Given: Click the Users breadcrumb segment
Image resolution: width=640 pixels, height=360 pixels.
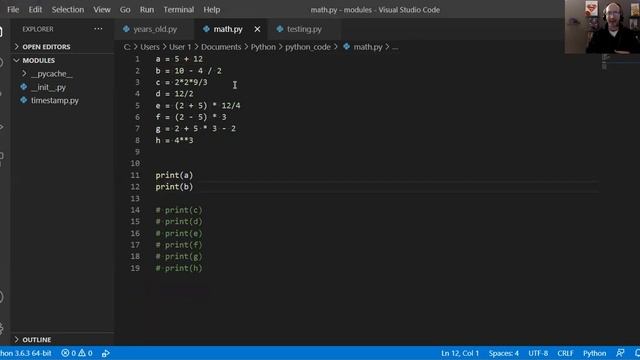Looking at the screenshot, I should click(x=150, y=47).
